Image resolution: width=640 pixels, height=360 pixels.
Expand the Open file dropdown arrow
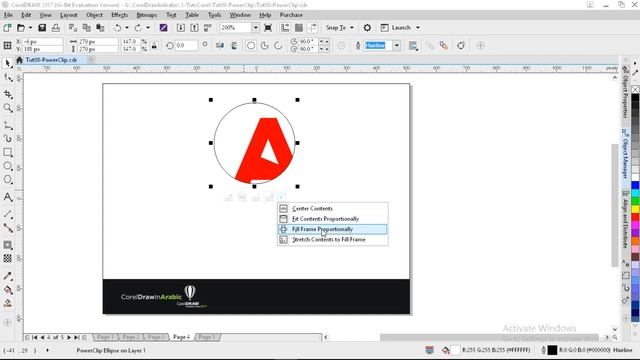click(30, 28)
